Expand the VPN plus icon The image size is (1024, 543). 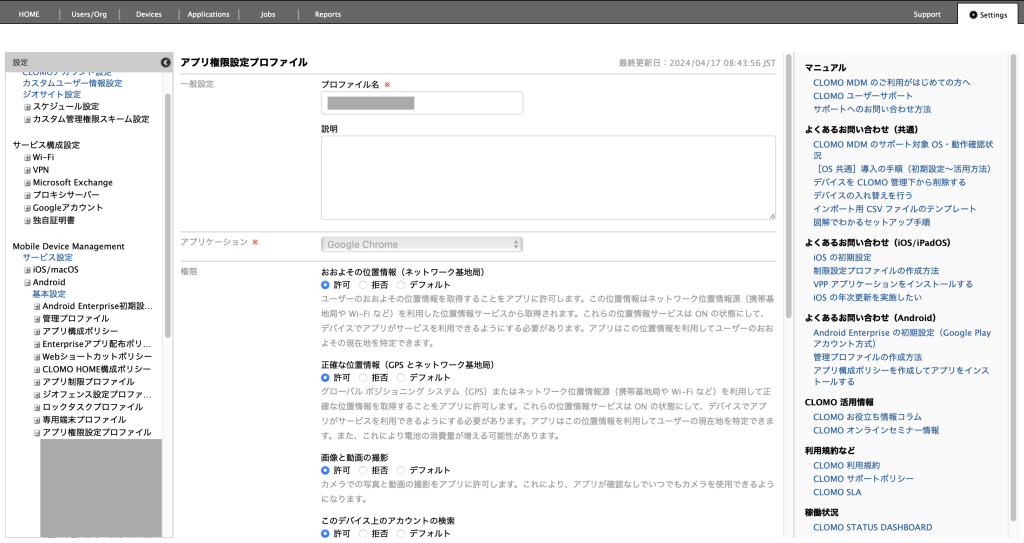(x=28, y=170)
